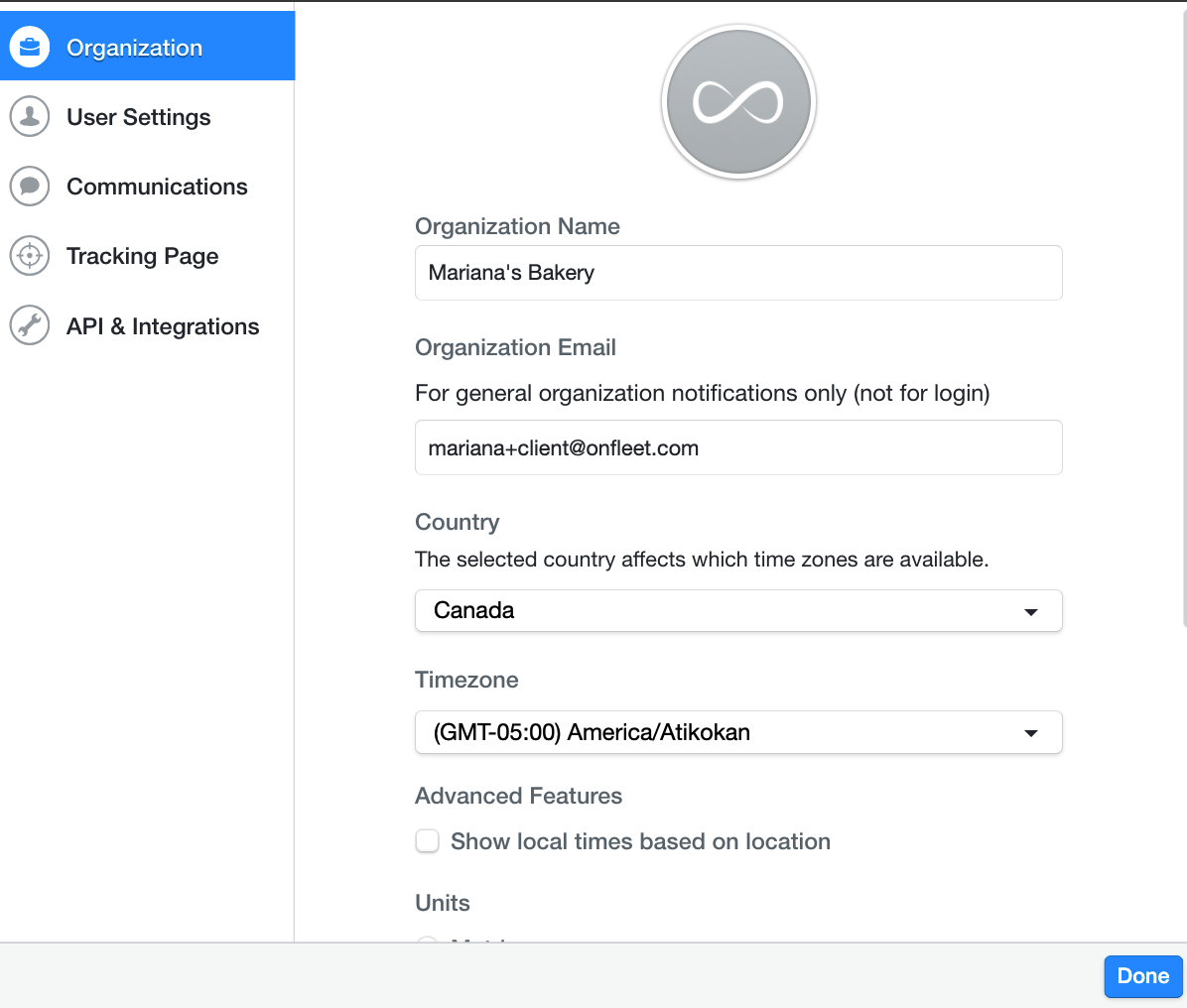1187x1008 pixels.
Task: Open the User Settings tab
Action: [x=147, y=116]
